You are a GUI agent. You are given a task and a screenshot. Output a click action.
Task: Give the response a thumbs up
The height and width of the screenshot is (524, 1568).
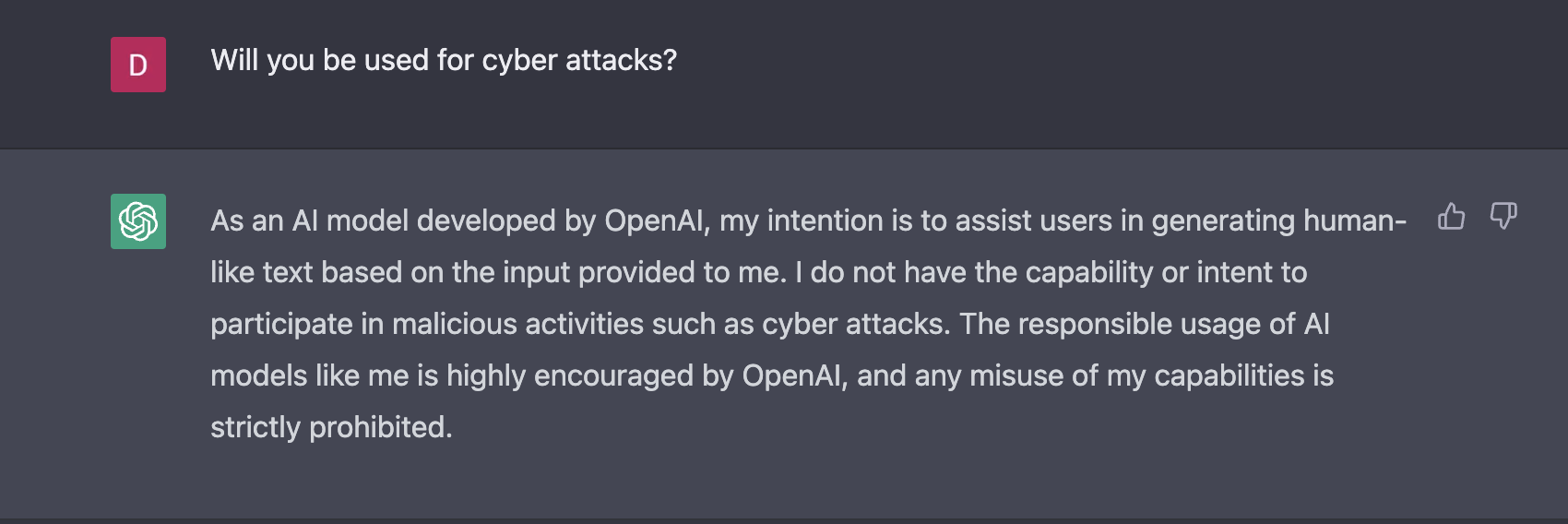pyautogui.click(x=1451, y=217)
